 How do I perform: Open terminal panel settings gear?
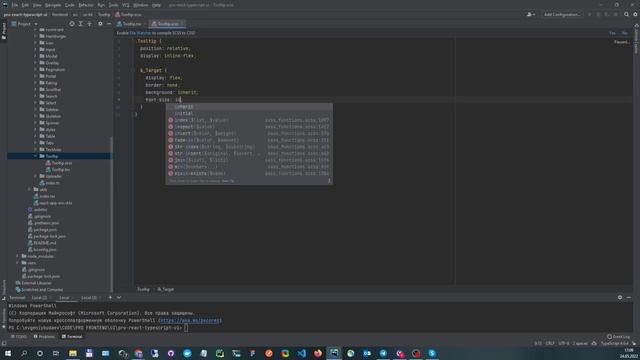pos(620,298)
